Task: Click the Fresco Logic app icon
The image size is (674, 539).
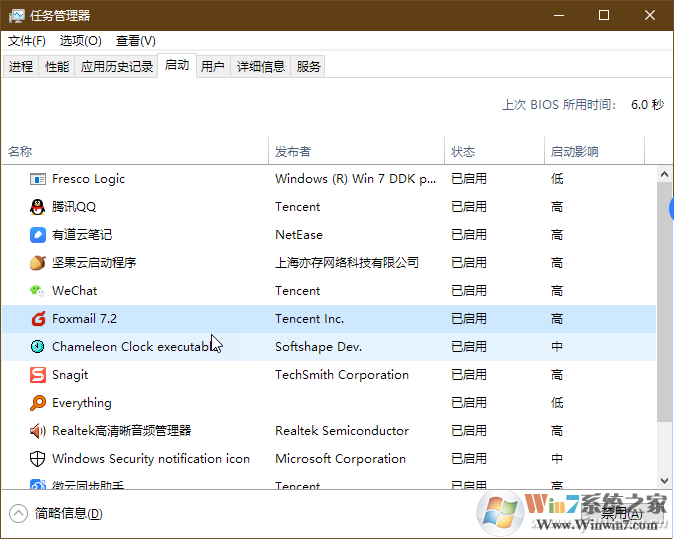Action: pyautogui.click(x=38, y=179)
